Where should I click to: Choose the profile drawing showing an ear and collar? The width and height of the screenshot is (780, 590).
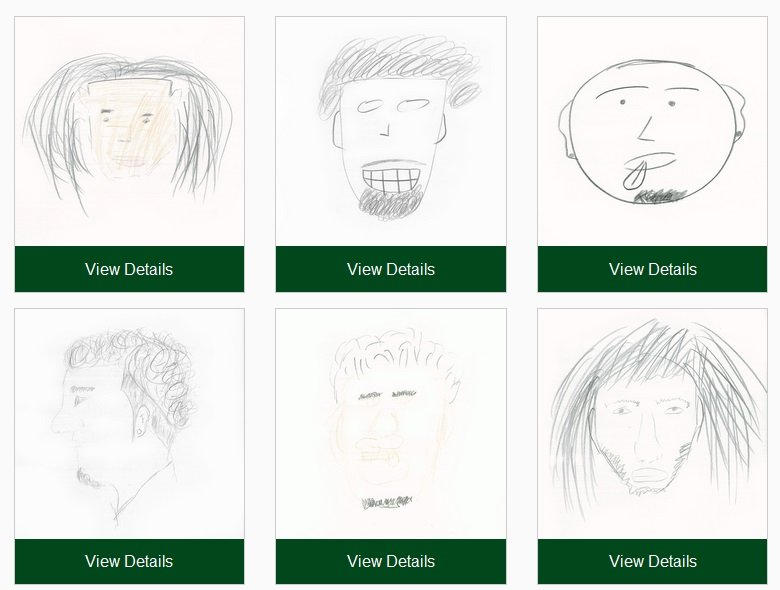coord(129,423)
